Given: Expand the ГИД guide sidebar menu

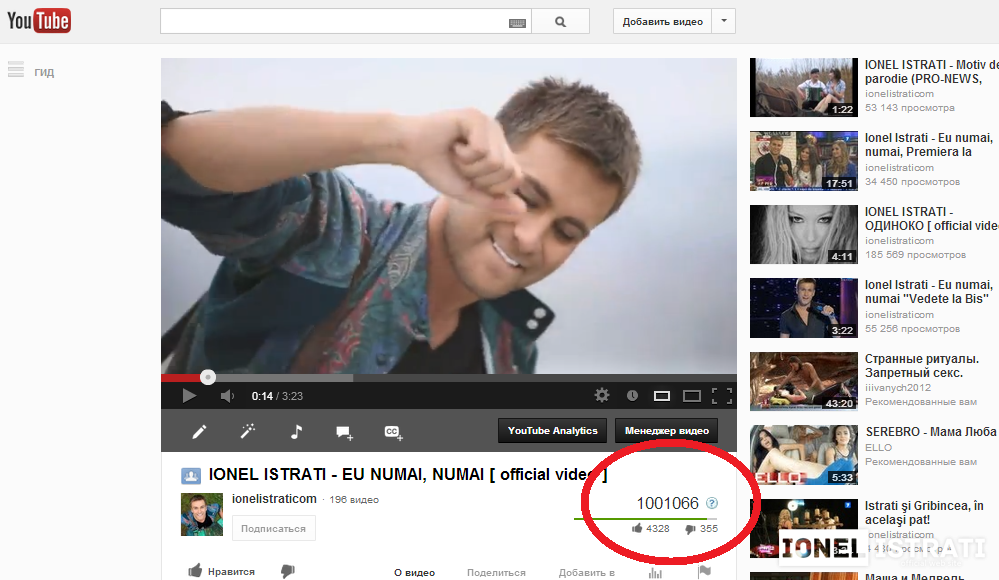Looking at the screenshot, I should pyautogui.click(x=30, y=71).
